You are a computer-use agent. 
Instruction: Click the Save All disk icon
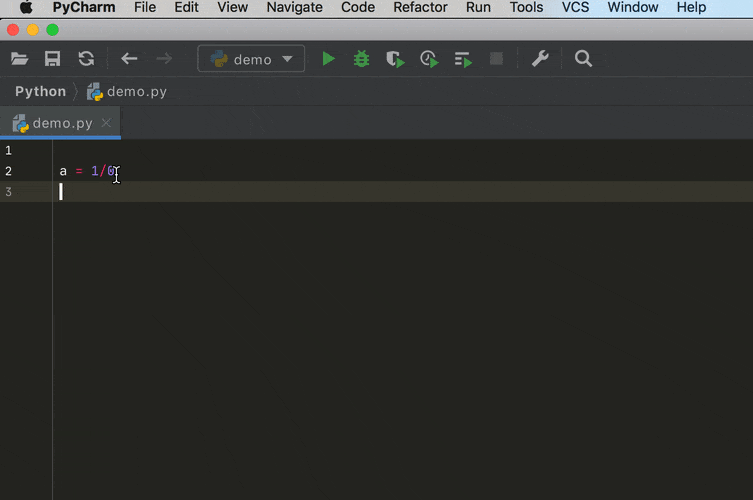pyautogui.click(x=53, y=59)
